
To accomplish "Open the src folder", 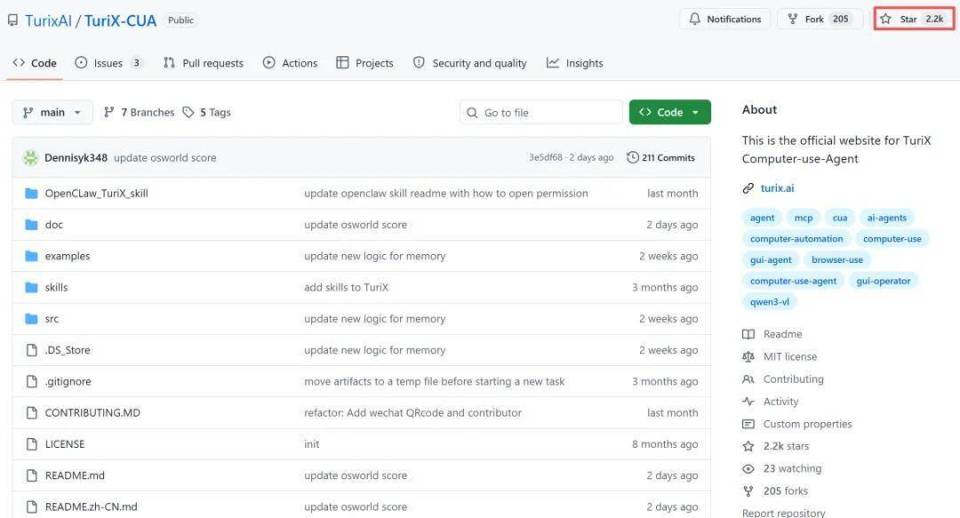I will click(51, 318).
